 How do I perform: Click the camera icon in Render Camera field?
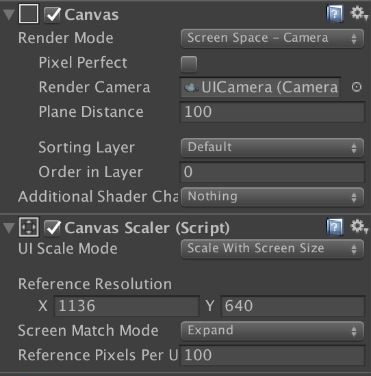point(191,88)
